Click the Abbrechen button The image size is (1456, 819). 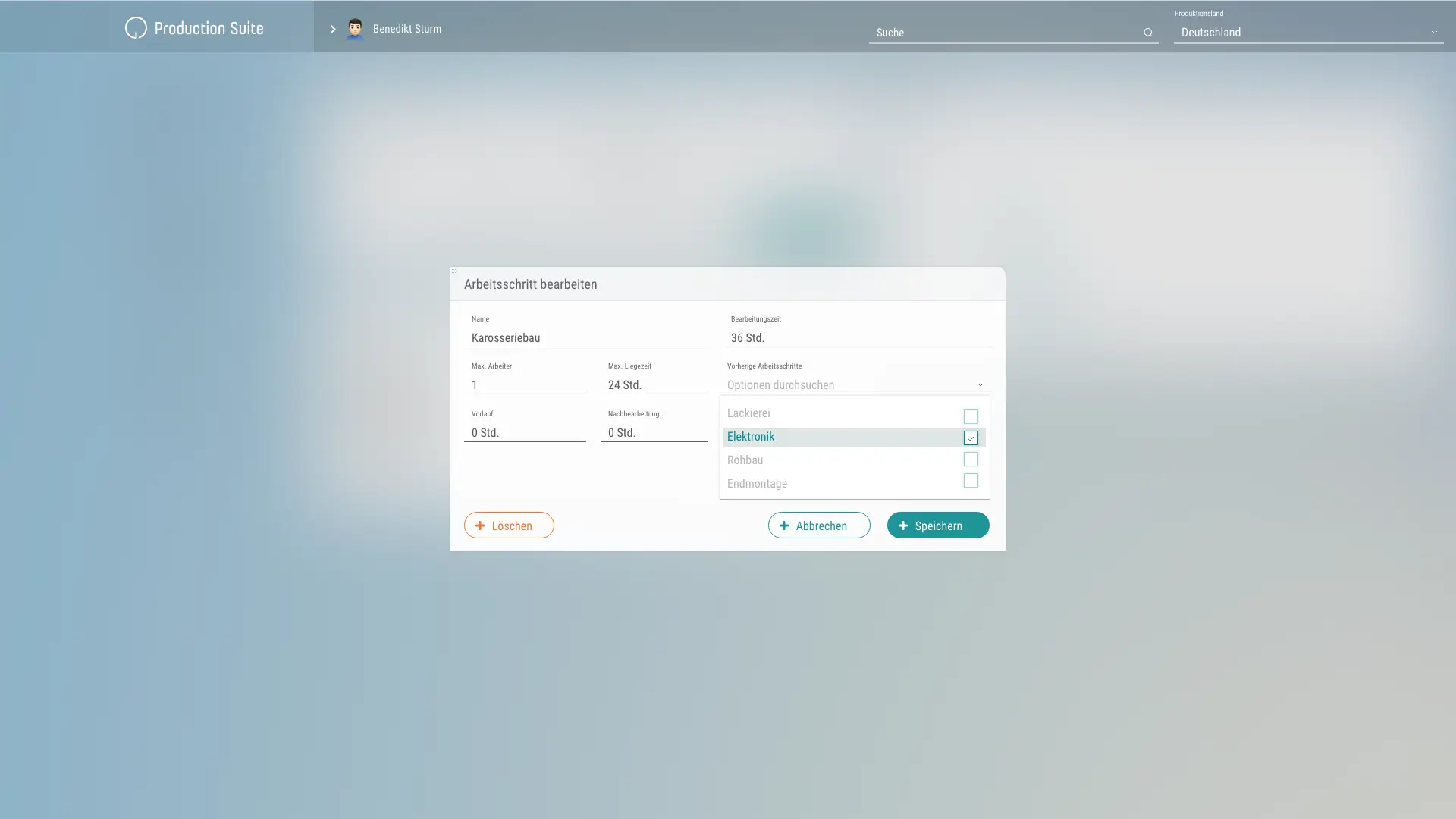coord(818,526)
